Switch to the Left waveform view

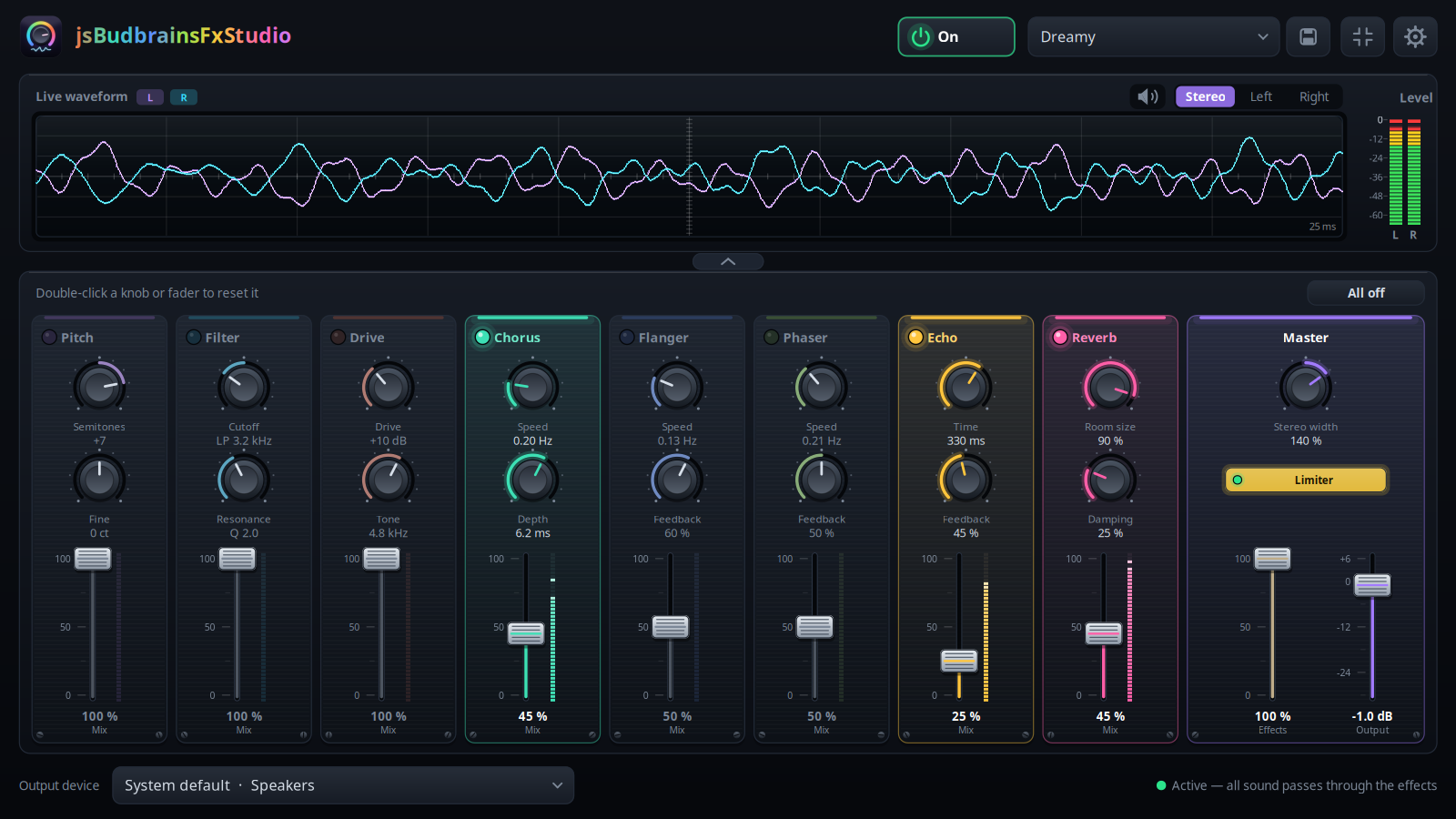pos(1261,96)
